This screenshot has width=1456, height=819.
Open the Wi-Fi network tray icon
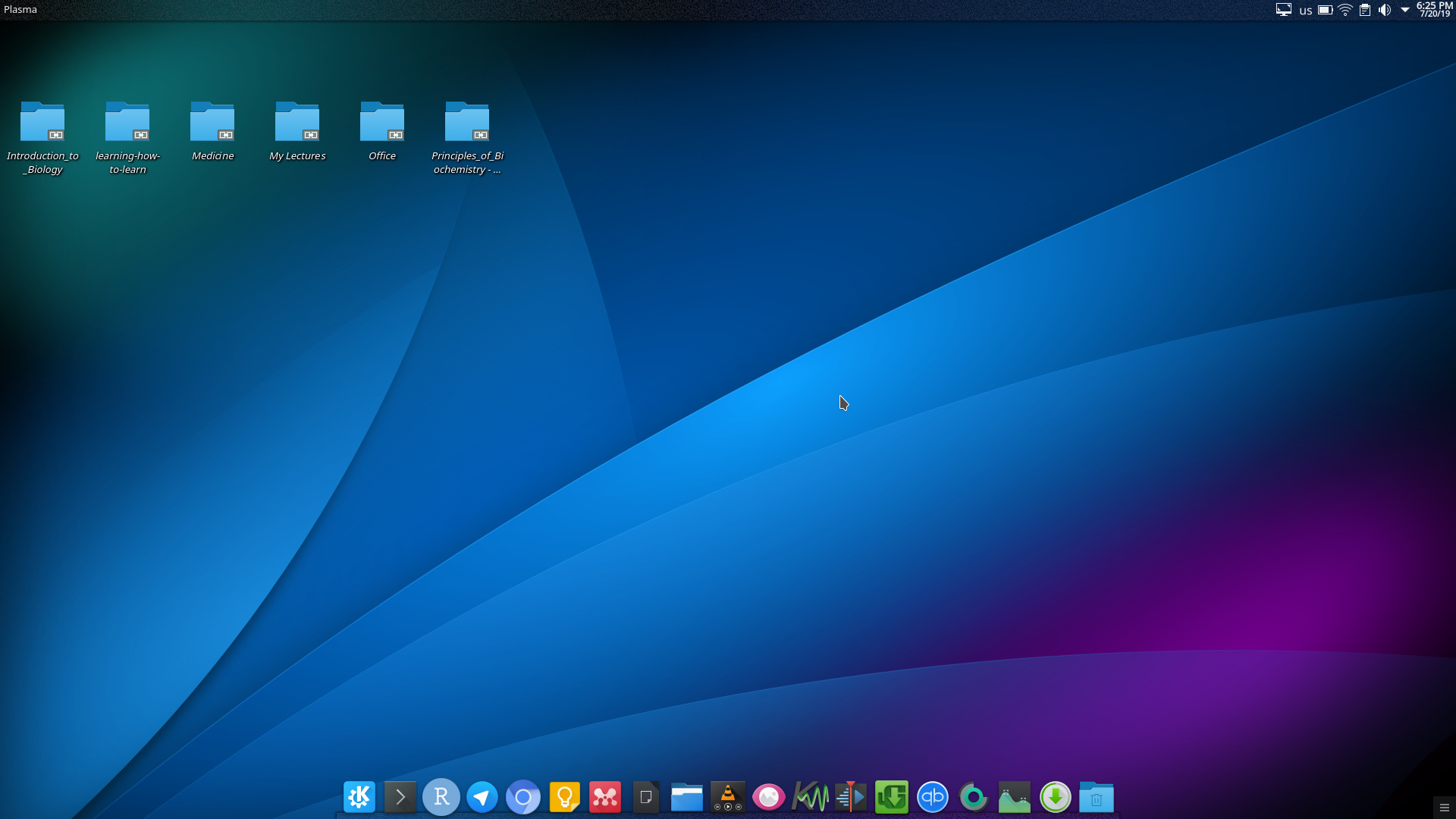click(1345, 10)
